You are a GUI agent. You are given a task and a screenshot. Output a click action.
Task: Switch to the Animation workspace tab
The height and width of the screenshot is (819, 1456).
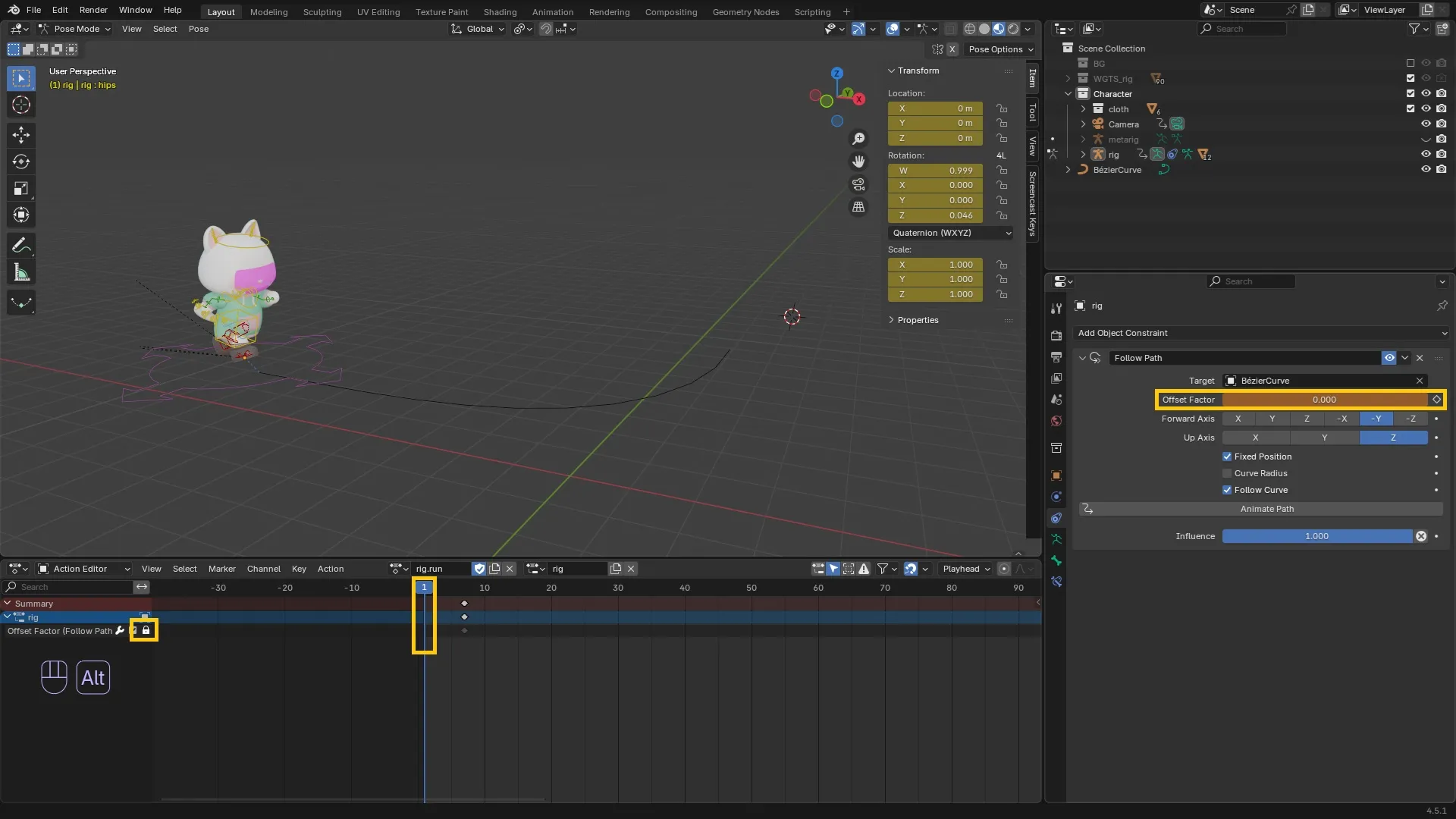coord(552,12)
